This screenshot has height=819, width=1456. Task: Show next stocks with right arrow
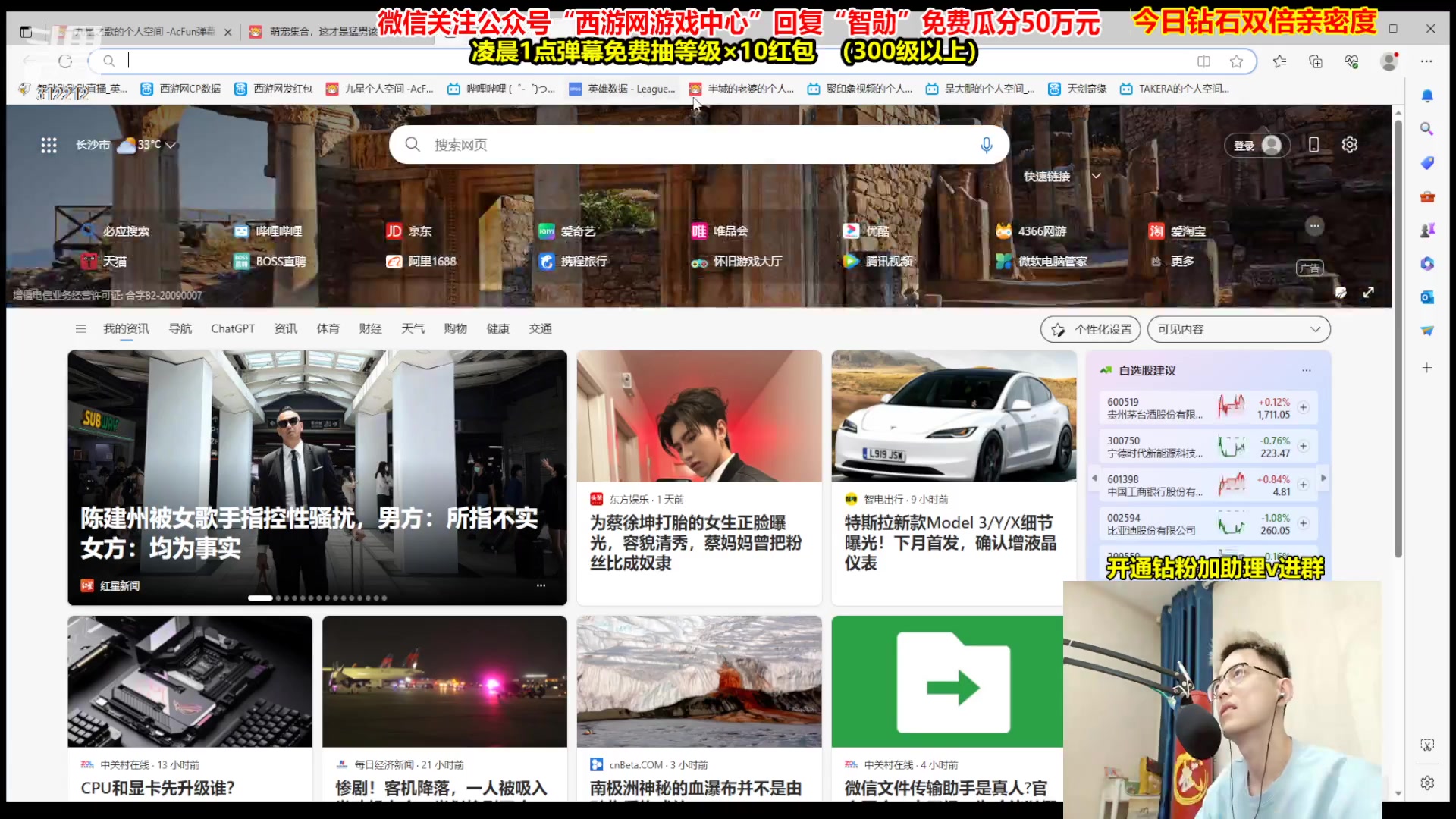click(1324, 478)
